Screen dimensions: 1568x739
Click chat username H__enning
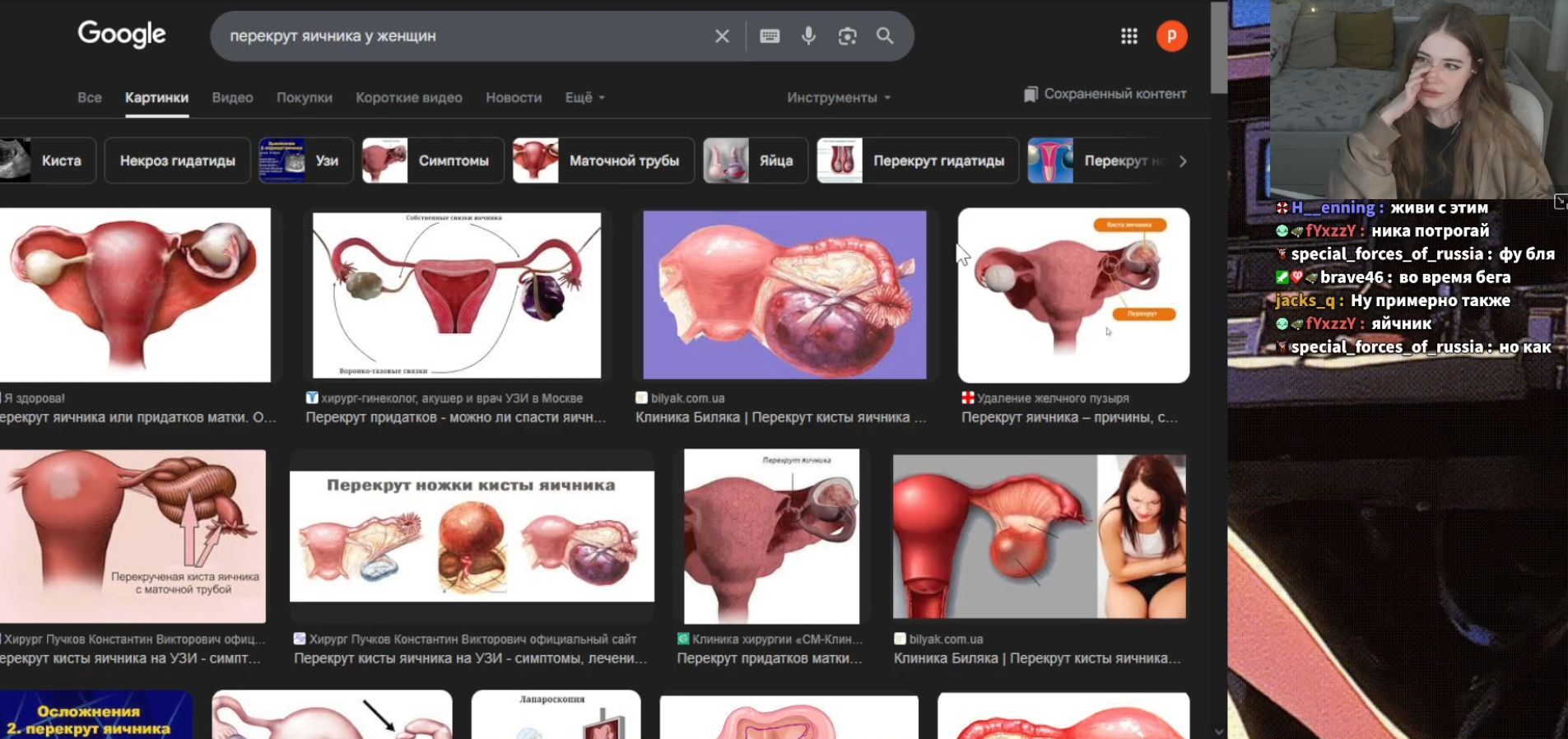click(x=1333, y=208)
